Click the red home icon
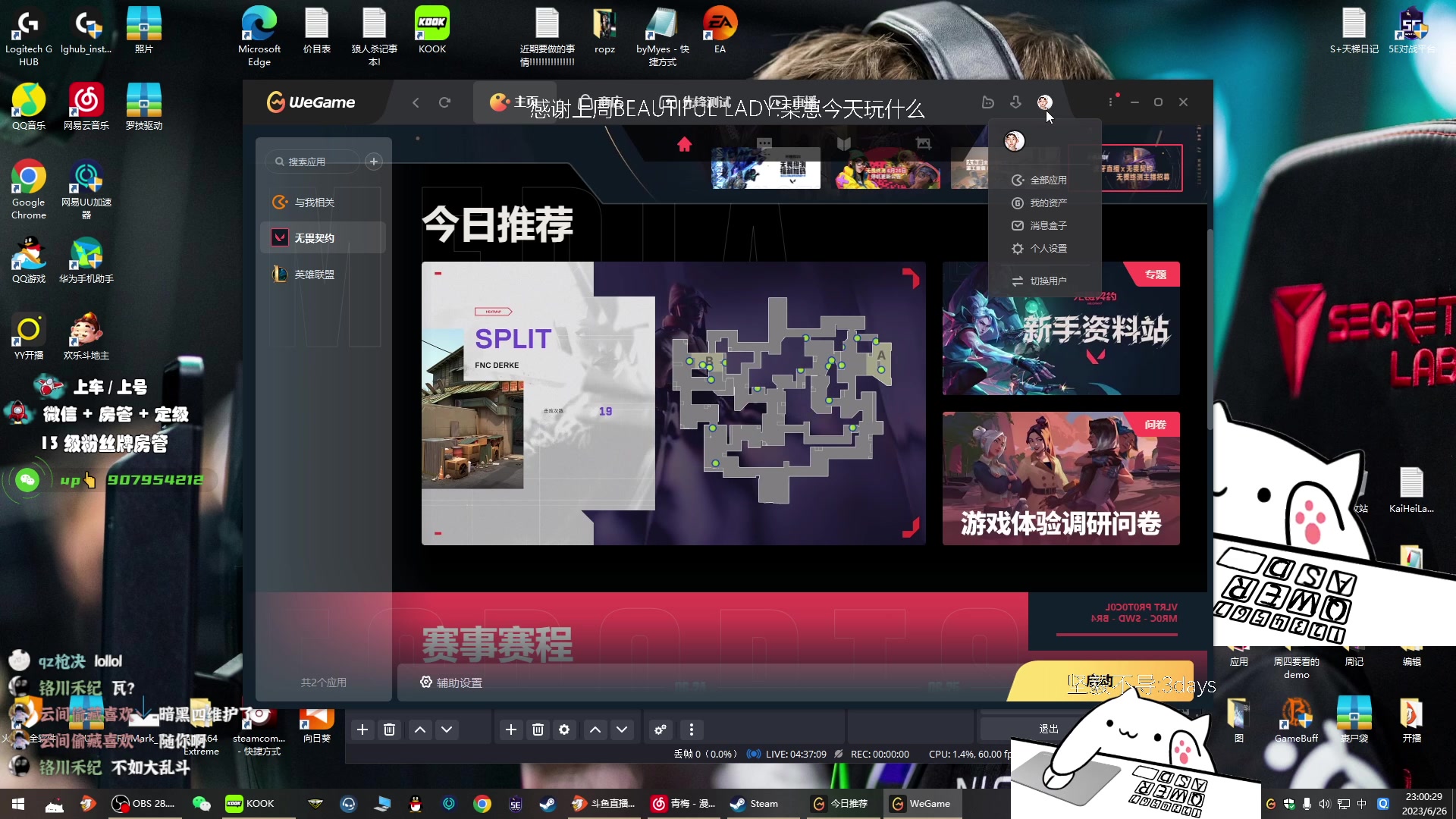The width and height of the screenshot is (1456, 819). pyautogui.click(x=684, y=144)
